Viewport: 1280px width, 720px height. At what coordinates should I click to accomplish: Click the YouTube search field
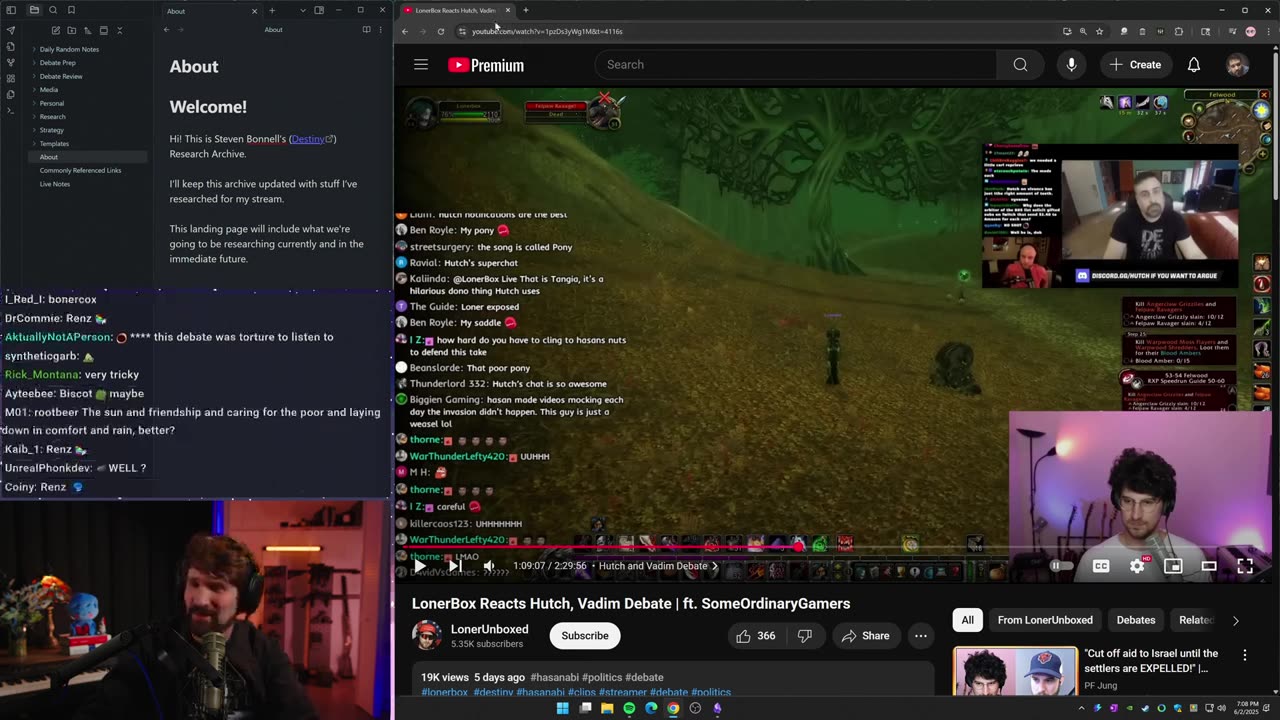click(795, 65)
